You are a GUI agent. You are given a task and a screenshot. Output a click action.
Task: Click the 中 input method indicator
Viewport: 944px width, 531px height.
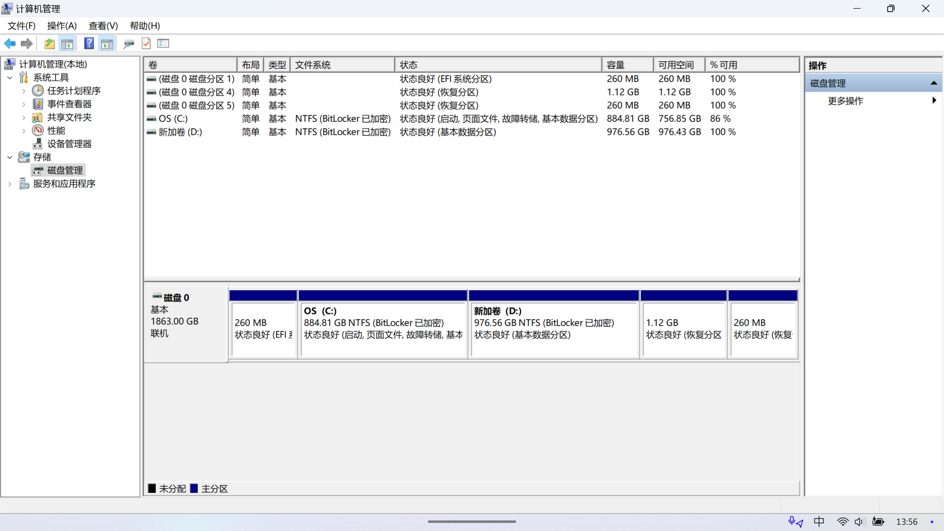click(x=819, y=521)
